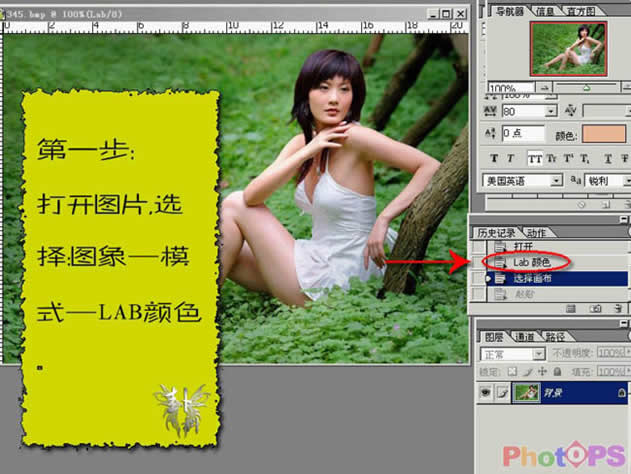
Task: Delete current history state trash icon
Action: (619, 309)
